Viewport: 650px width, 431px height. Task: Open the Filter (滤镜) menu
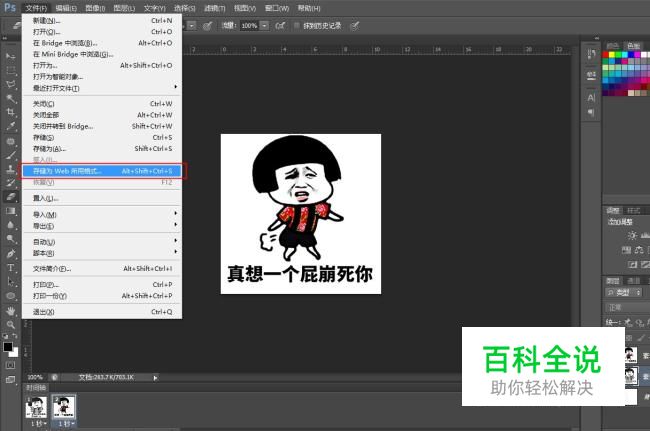tap(214, 8)
